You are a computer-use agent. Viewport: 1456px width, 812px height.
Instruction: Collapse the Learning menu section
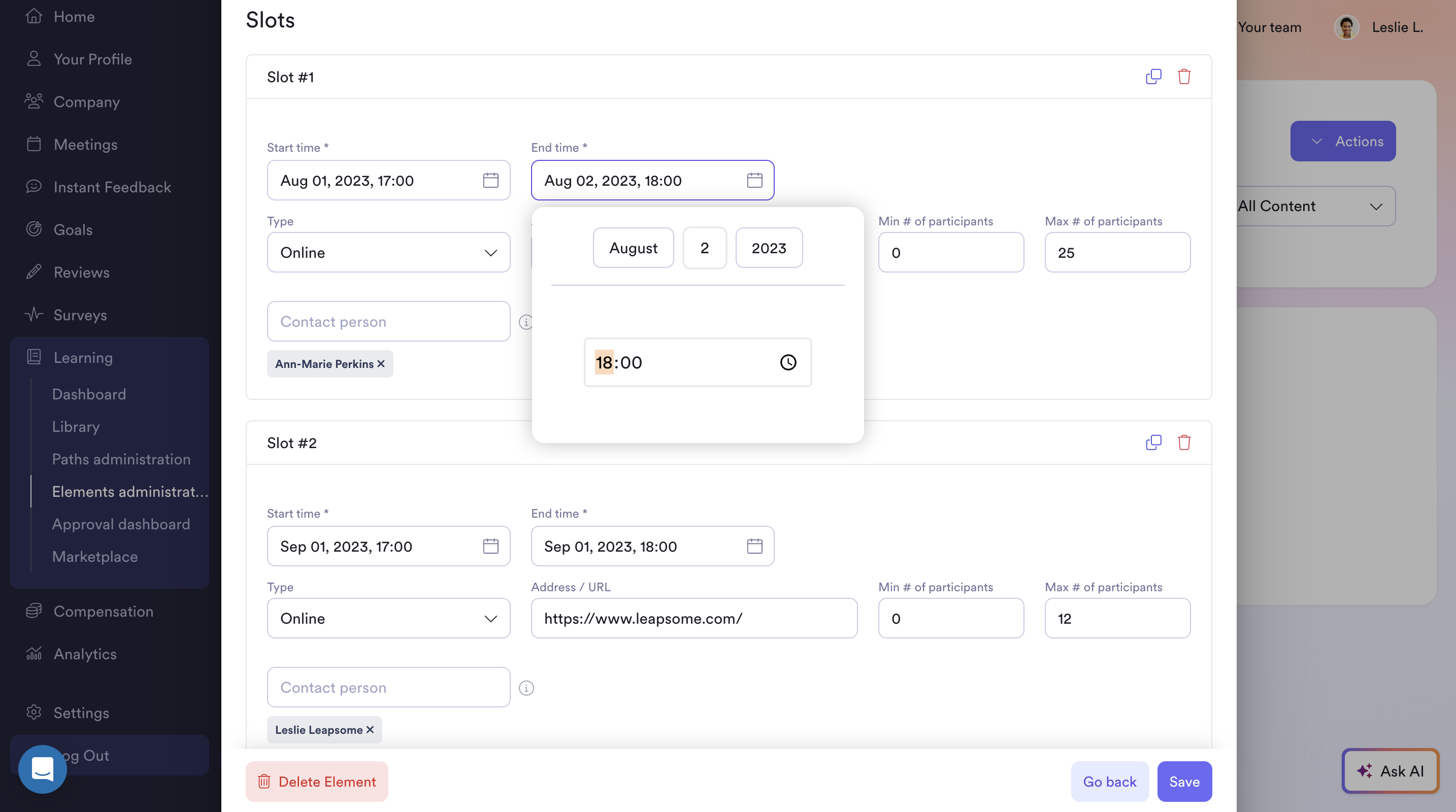point(69,357)
